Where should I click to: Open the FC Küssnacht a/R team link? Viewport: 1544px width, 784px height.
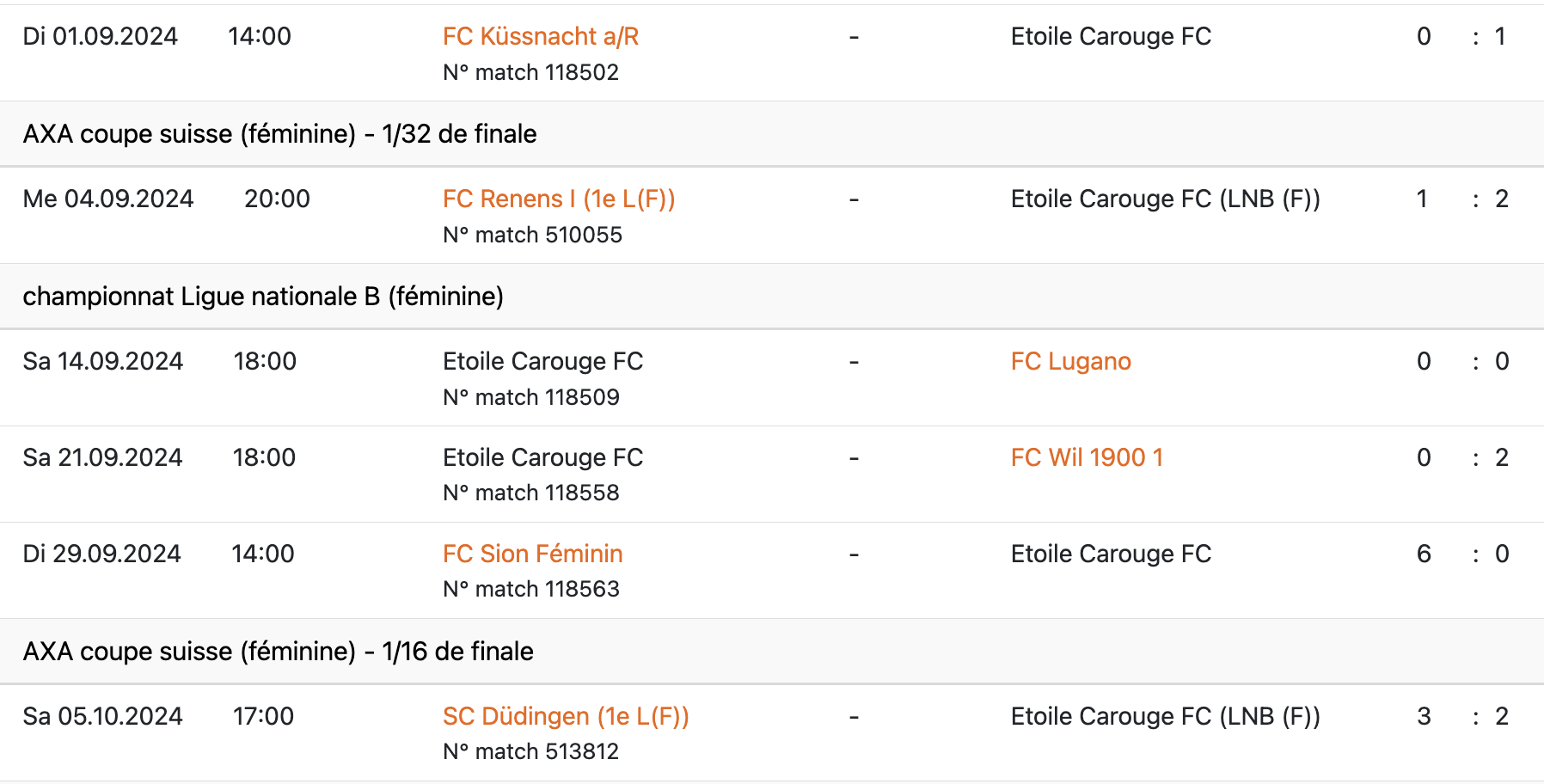540,36
